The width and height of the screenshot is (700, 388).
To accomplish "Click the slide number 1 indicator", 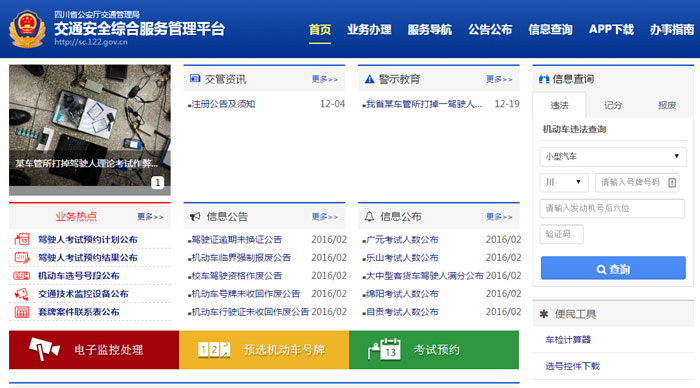I will coord(158,182).
